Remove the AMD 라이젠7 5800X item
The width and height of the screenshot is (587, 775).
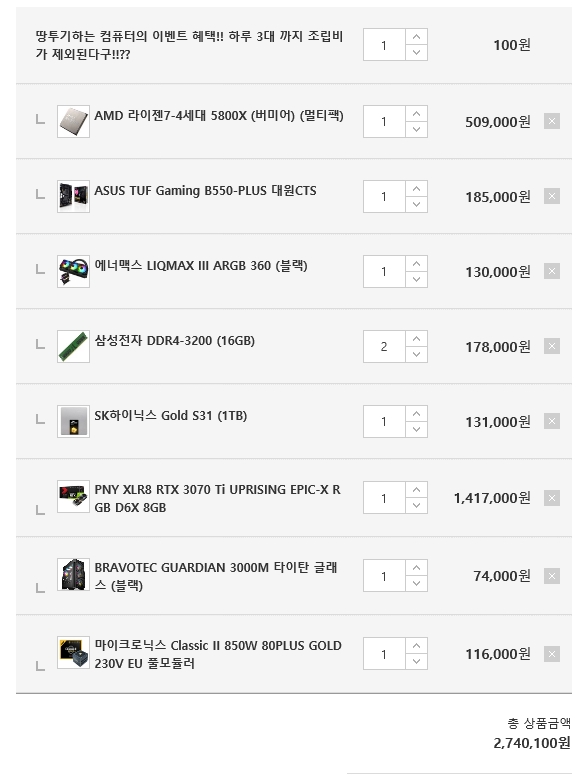point(551,121)
